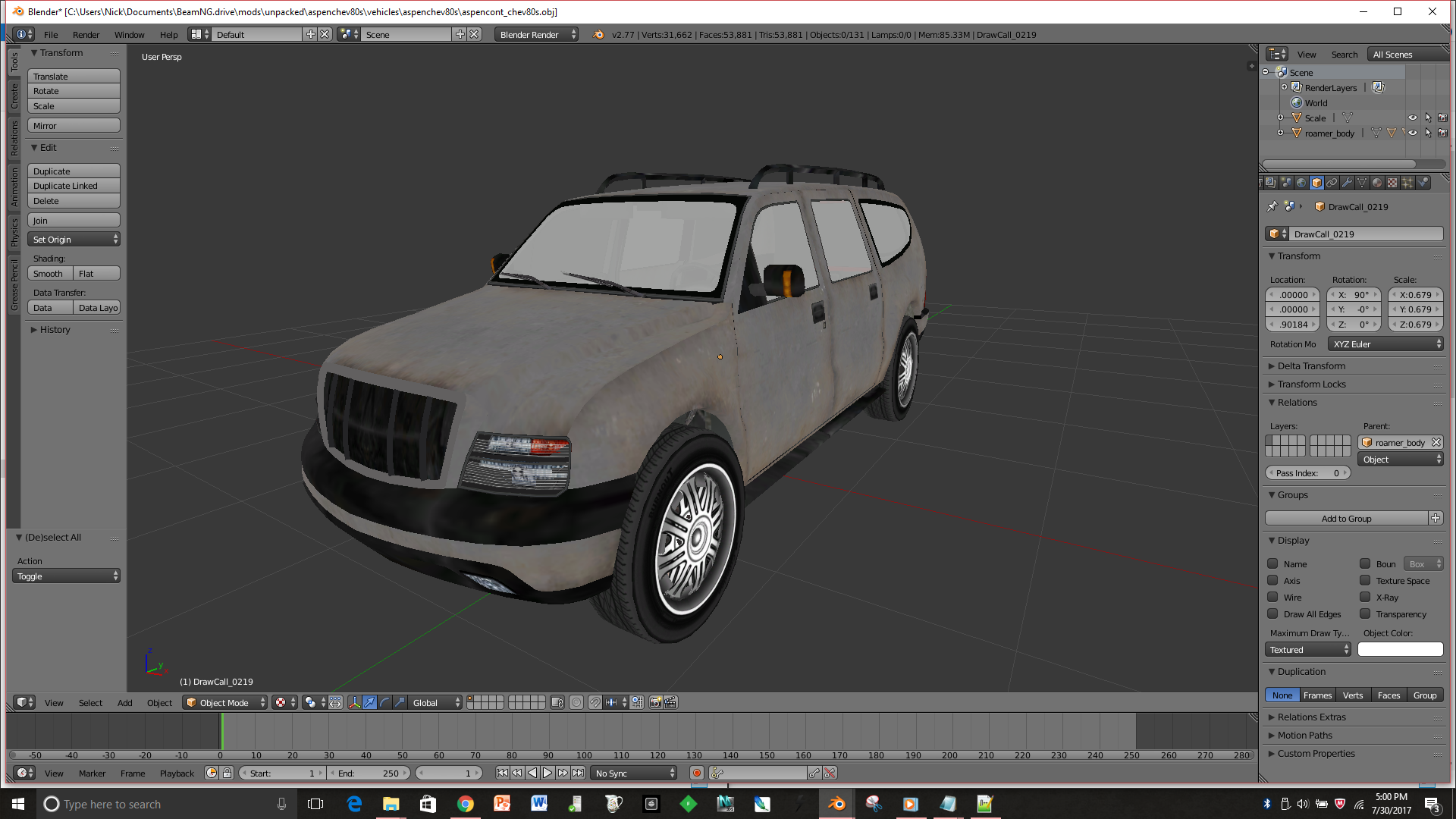This screenshot has height=819, width=1456.
Task: Click the Add to Group button
Action: click(1346, 519)
